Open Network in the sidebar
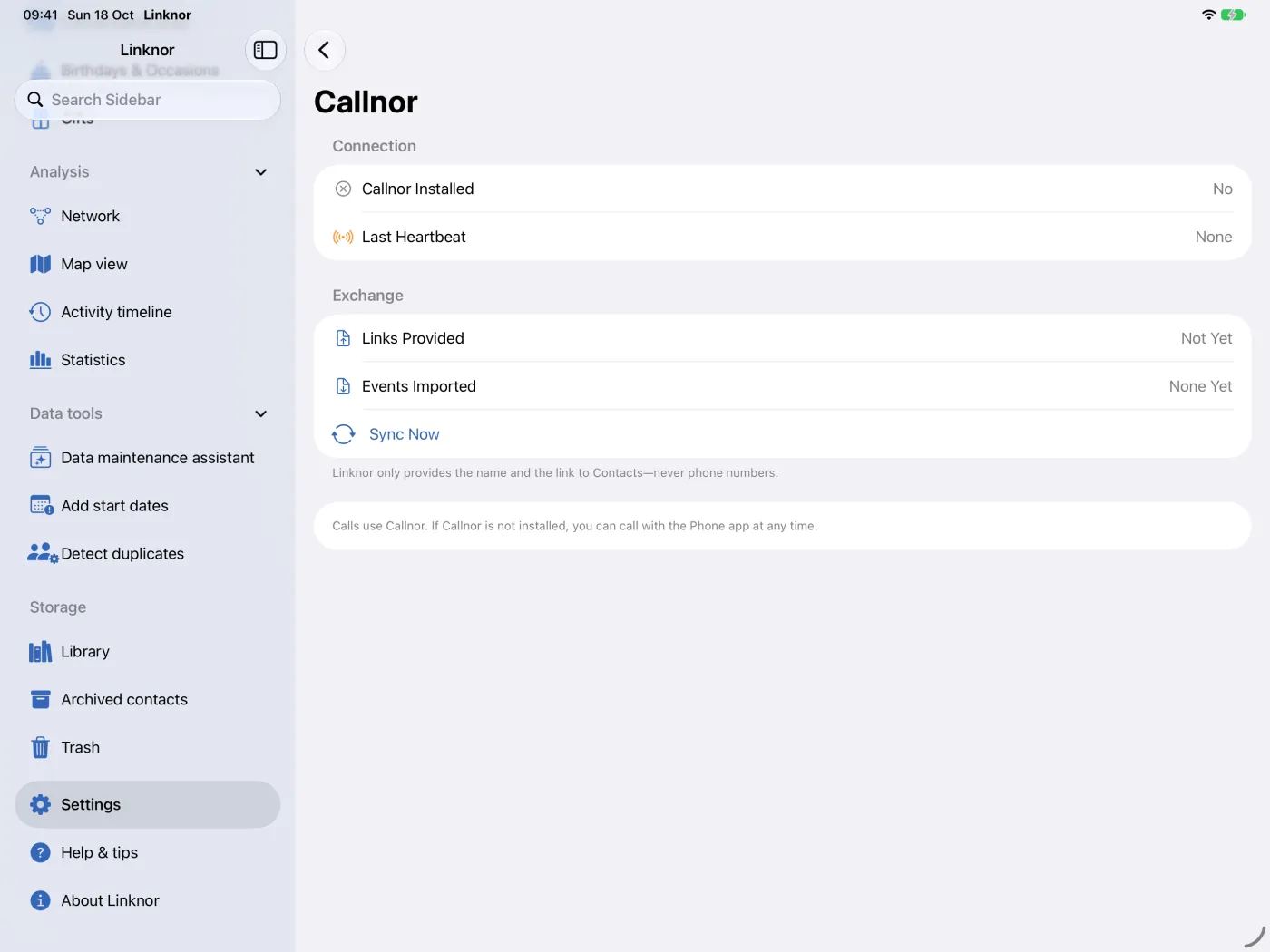 148,216
